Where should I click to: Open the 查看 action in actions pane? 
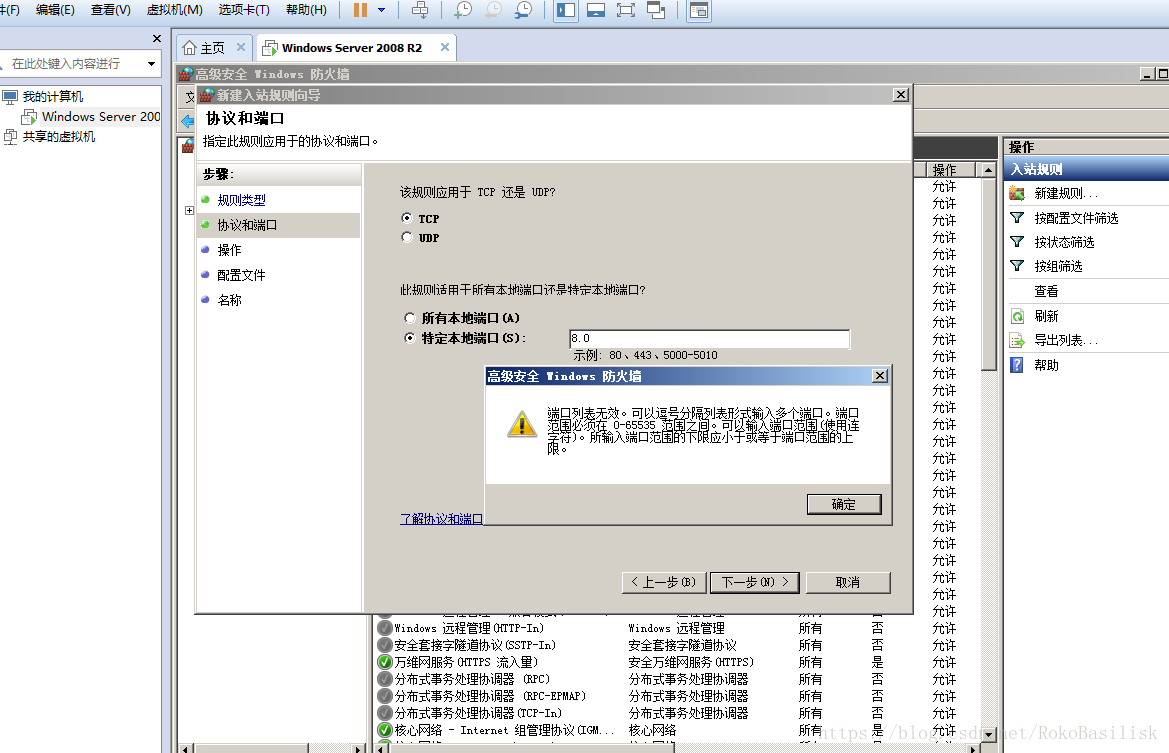[1046, 291]
